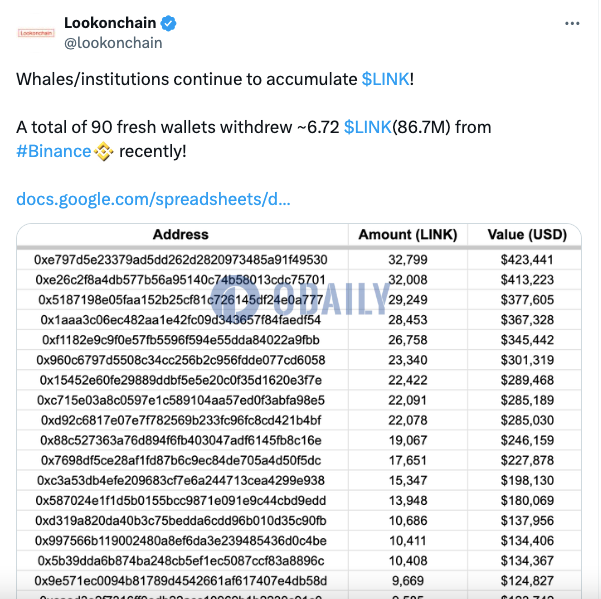
Task: Click the Address column header
Action: point(181,235)
